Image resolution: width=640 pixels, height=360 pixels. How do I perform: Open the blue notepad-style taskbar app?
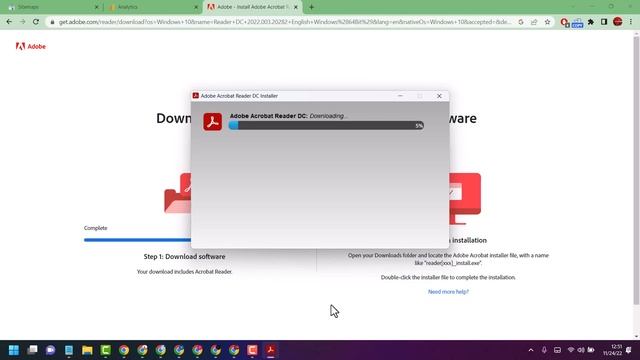tap(69, 350)
